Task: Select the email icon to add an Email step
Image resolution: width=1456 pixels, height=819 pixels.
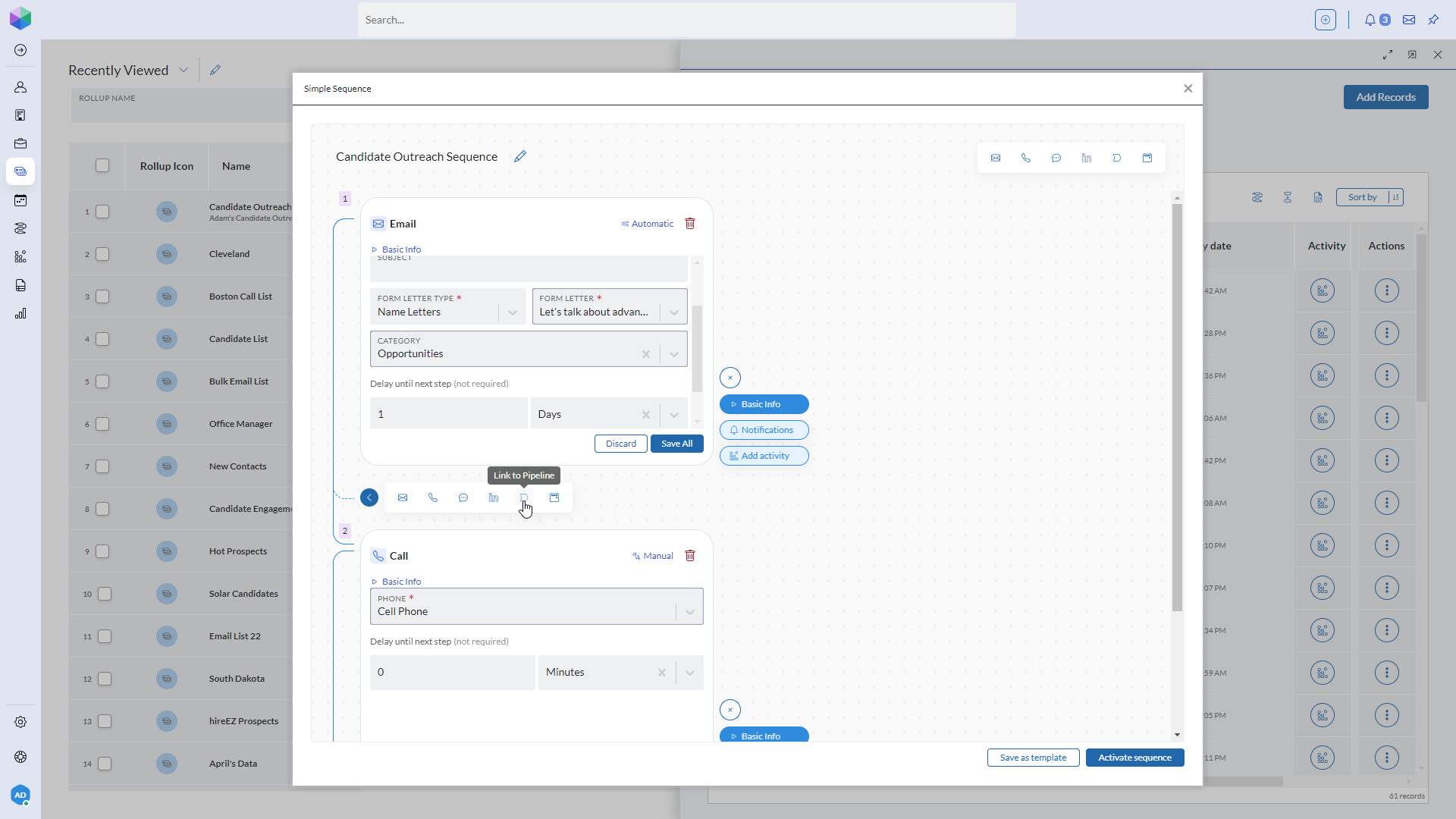Action: 403,497
